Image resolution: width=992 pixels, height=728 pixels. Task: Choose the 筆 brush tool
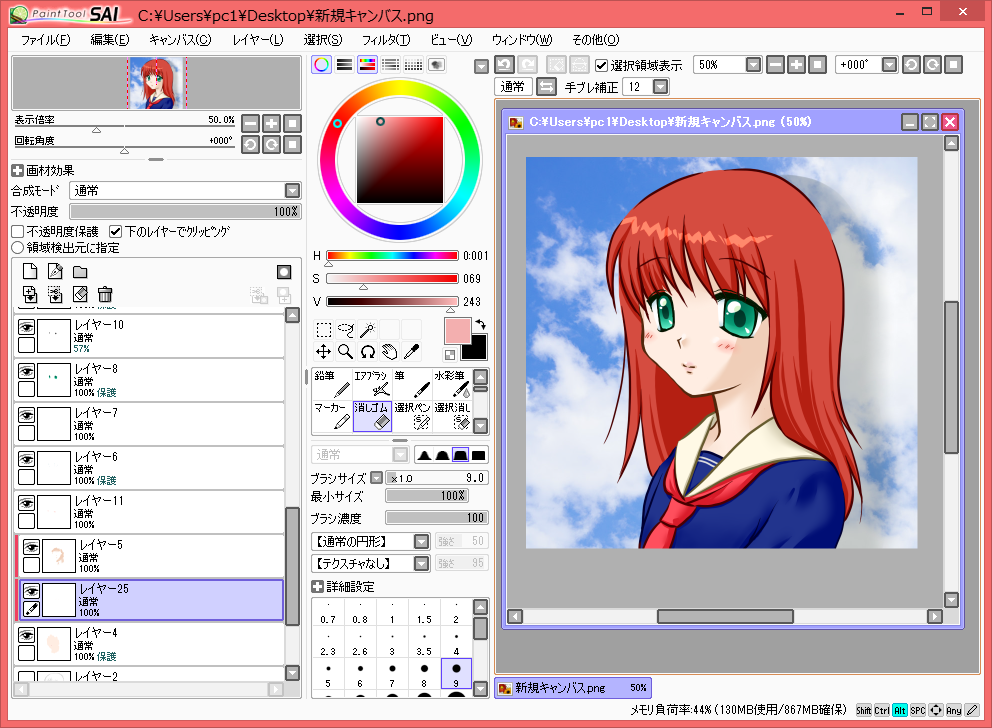[x=412, y=385]
